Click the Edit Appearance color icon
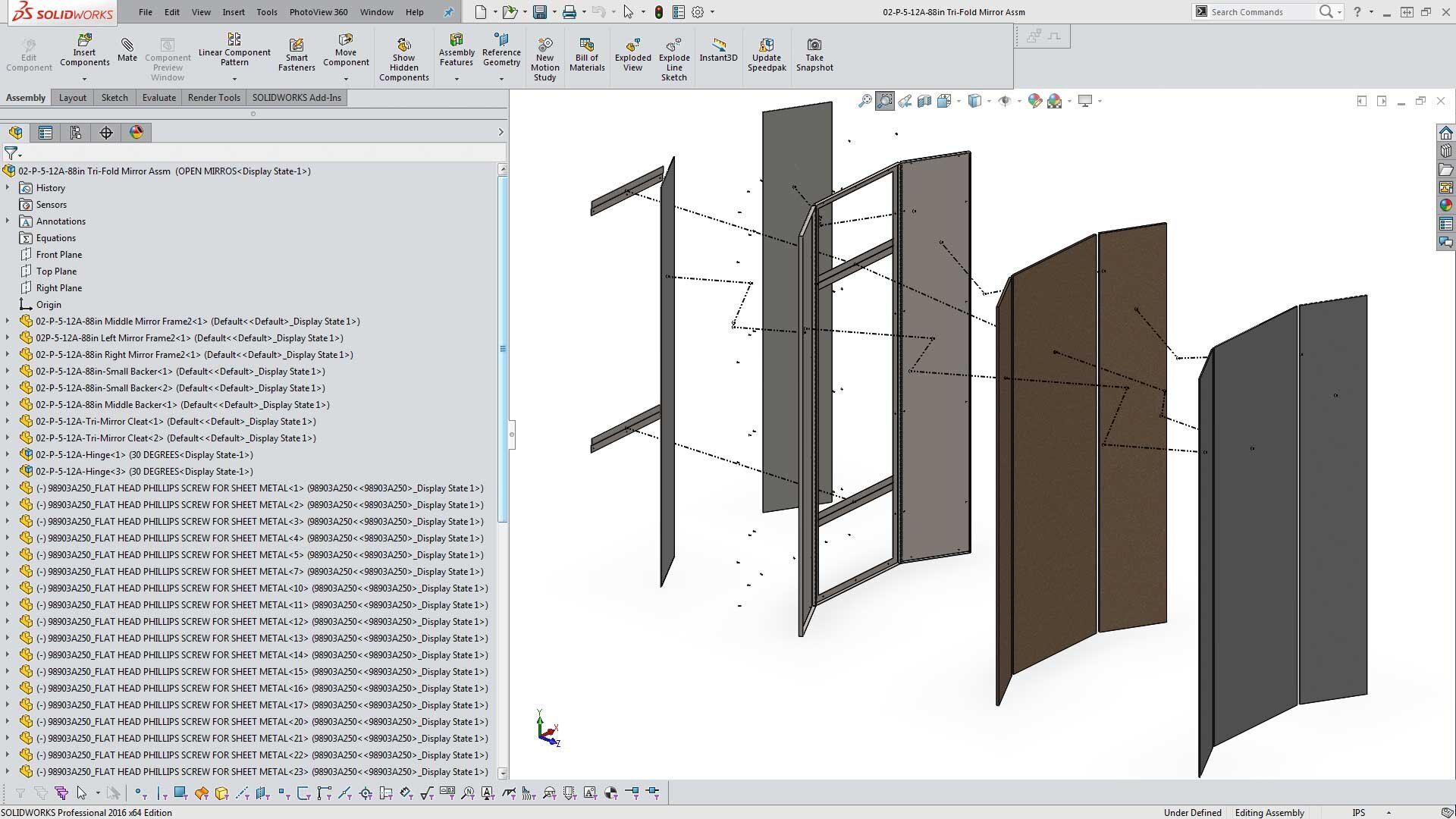 click(x=1034, y=101)
